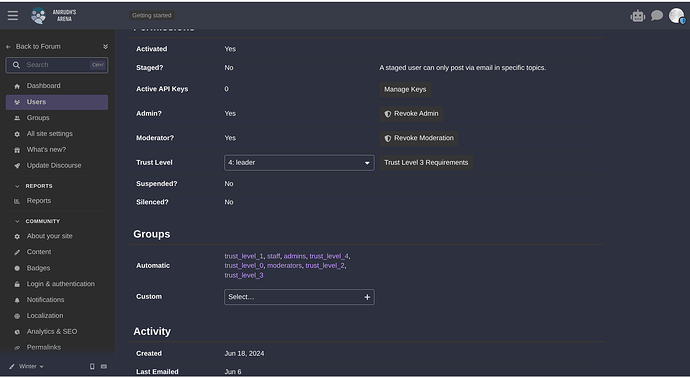Click the Badges certificate icon
690x377 pixels.
(17, 268)
